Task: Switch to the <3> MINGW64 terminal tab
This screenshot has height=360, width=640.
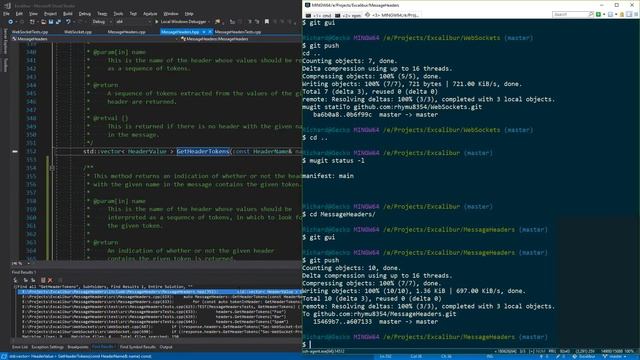Action: coord(392,15)
